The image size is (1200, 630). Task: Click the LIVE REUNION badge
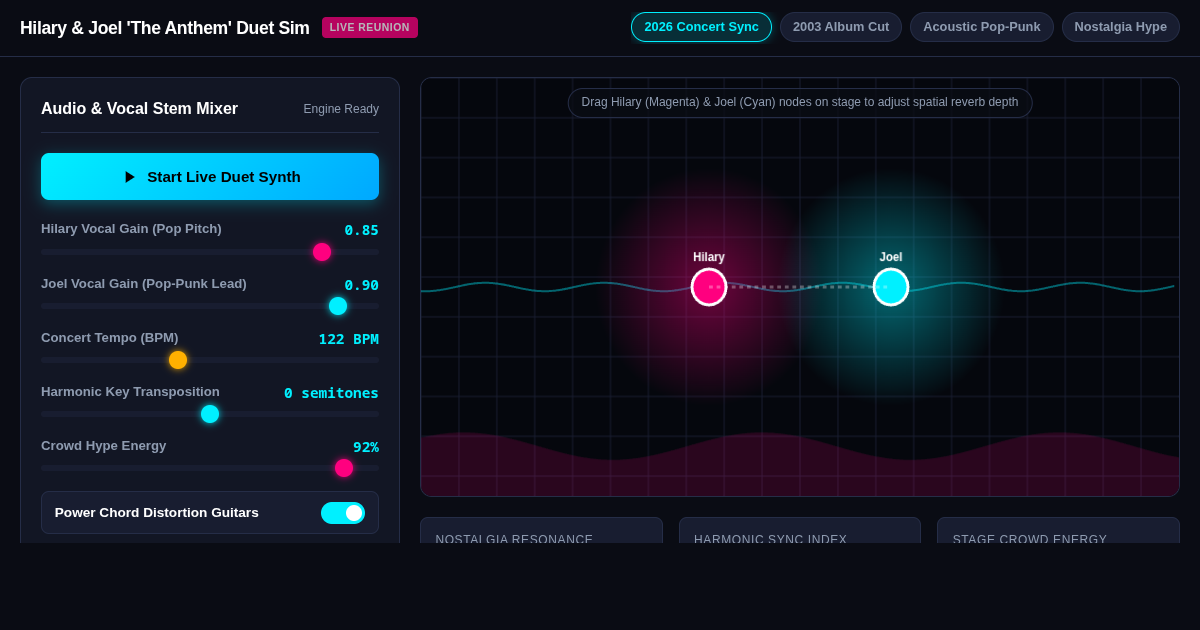(370, 27)
